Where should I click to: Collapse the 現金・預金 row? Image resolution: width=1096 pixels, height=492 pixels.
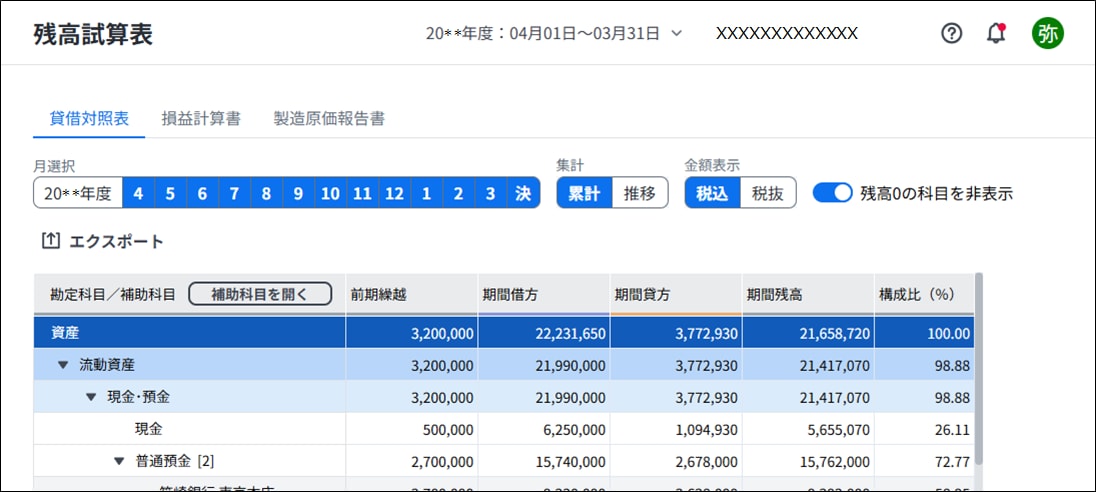click(91, 397)
